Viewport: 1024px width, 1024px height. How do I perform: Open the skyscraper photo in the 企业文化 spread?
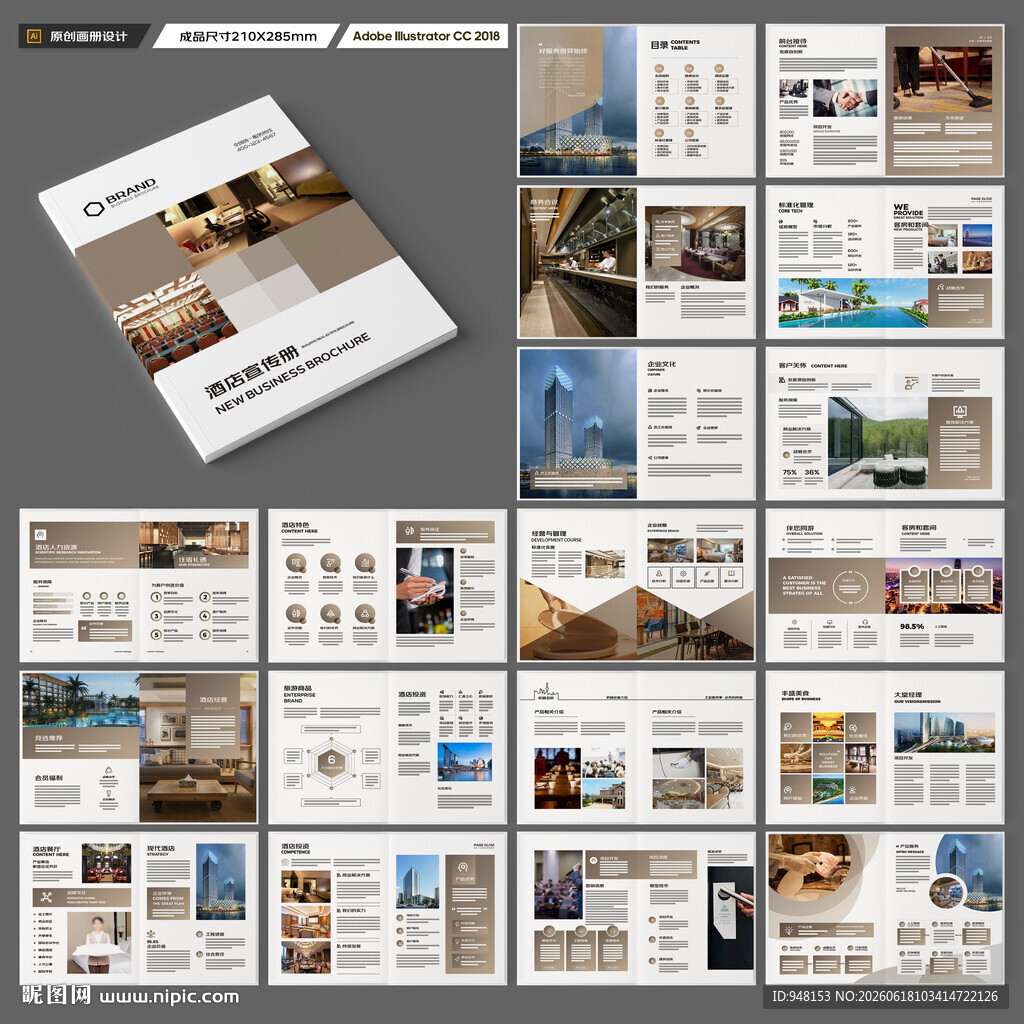click(577, 423)
